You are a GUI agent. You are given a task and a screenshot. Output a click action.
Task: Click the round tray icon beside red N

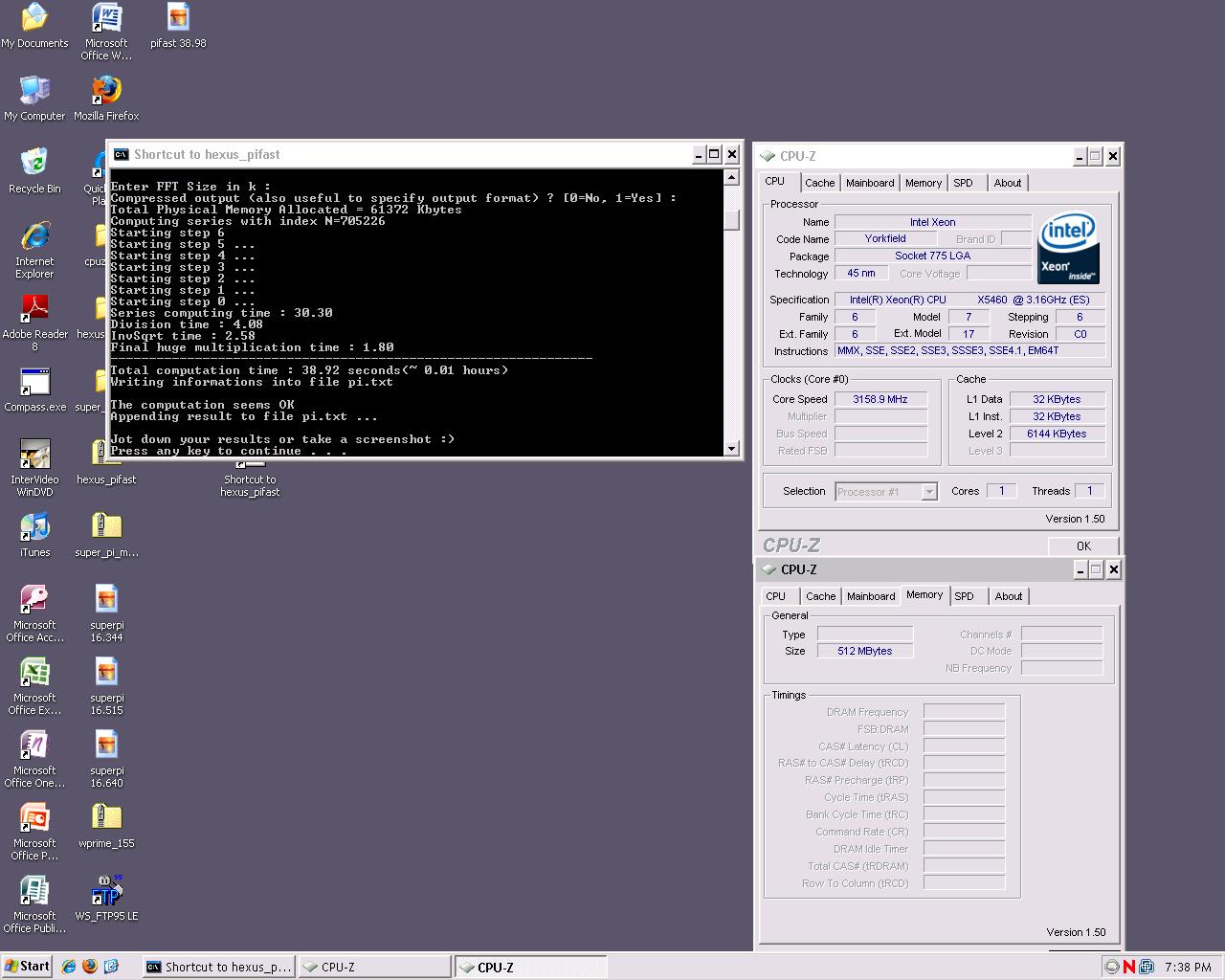click(x=1112, y=967)
